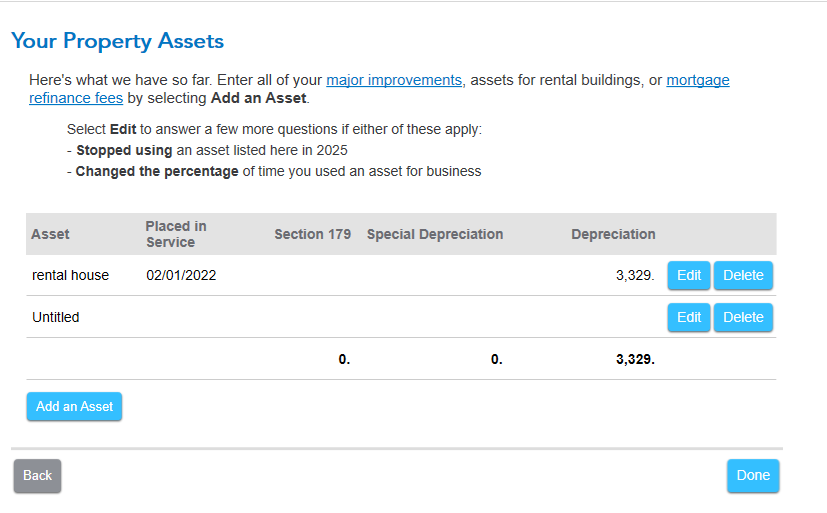Click the Placed in Service column header
Screen dimensions: 827x513
coord(176,234)
